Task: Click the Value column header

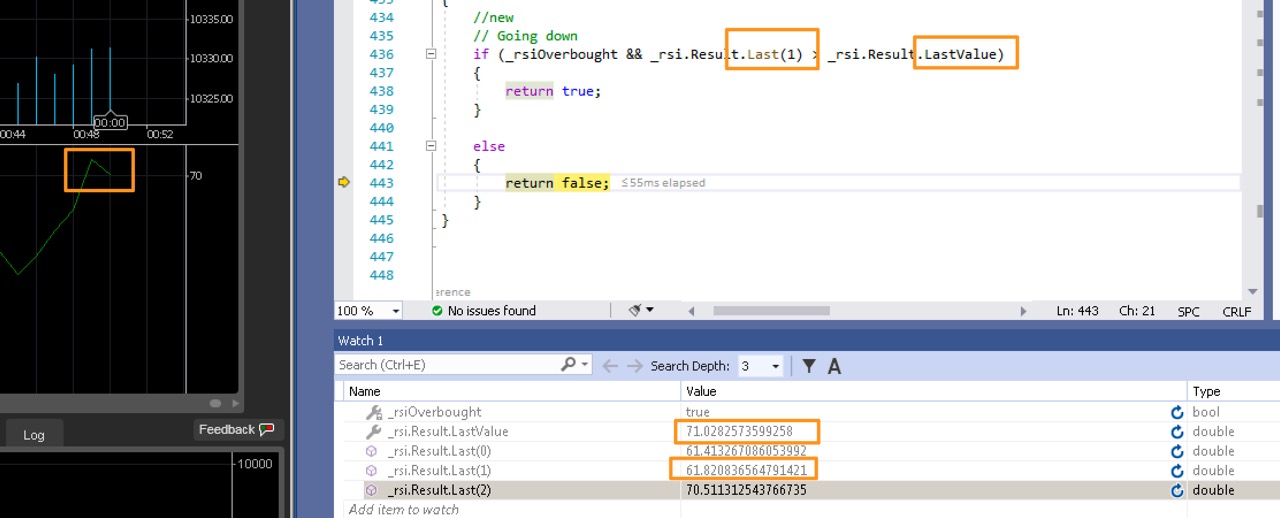Action: tap(934, 391)
